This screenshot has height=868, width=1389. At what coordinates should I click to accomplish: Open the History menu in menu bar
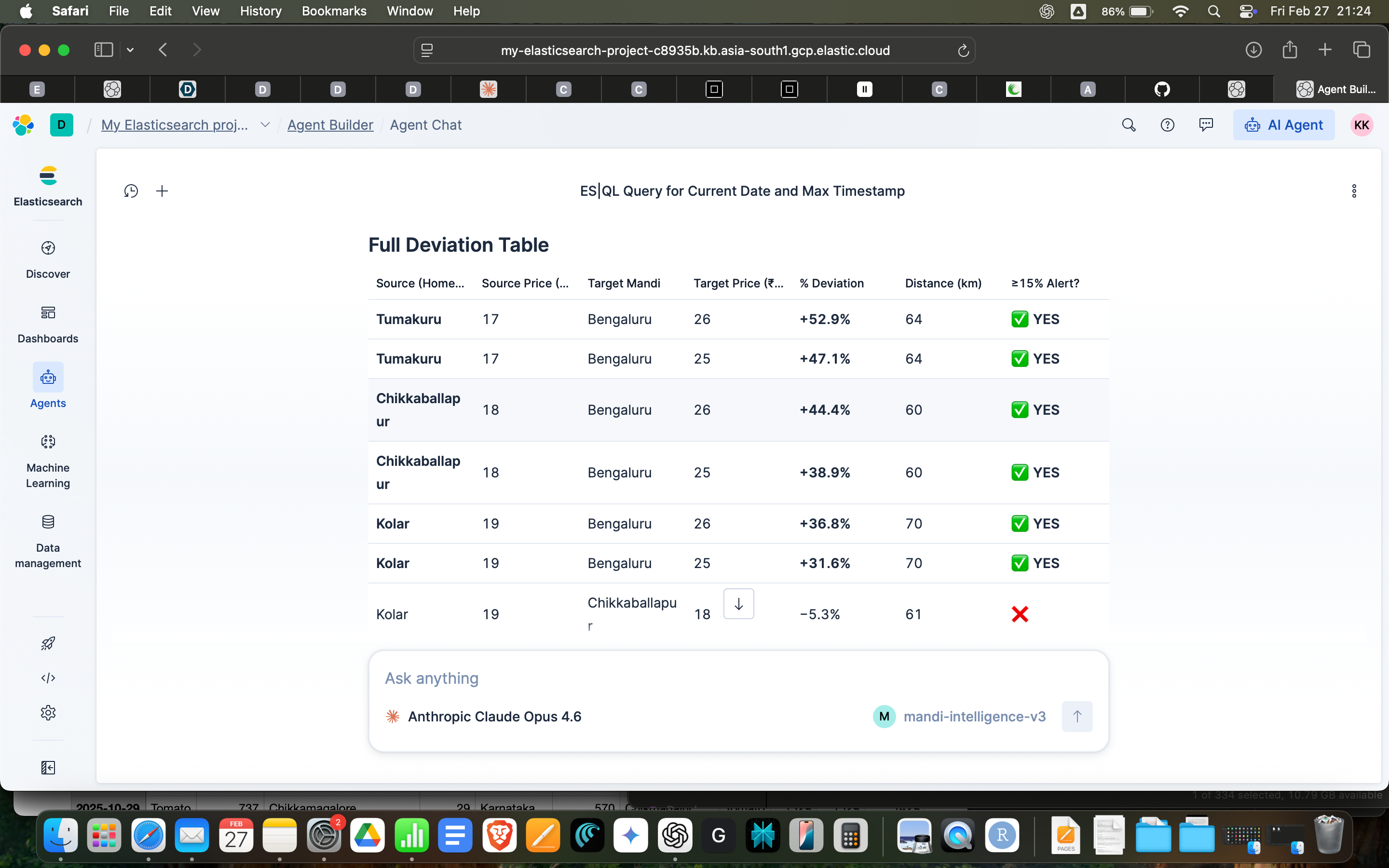tap(260, 11)
